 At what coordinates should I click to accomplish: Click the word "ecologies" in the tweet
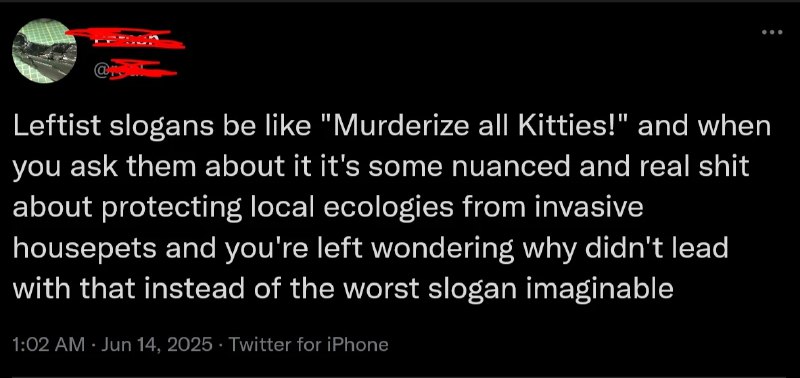388,209
